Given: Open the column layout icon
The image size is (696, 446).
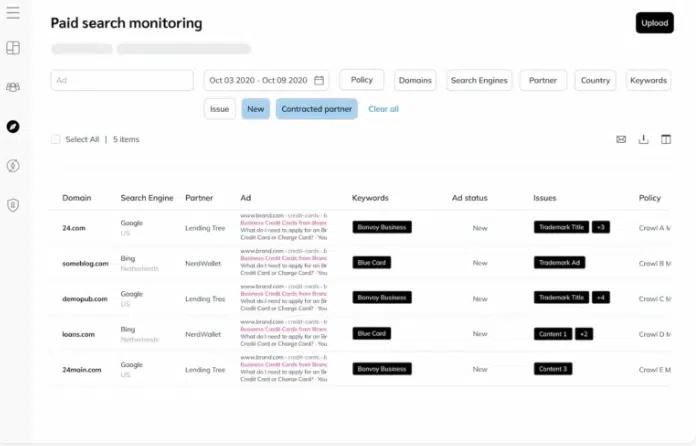Looking at the screenshot, I should pyautogui.click(x=666, y=139).
